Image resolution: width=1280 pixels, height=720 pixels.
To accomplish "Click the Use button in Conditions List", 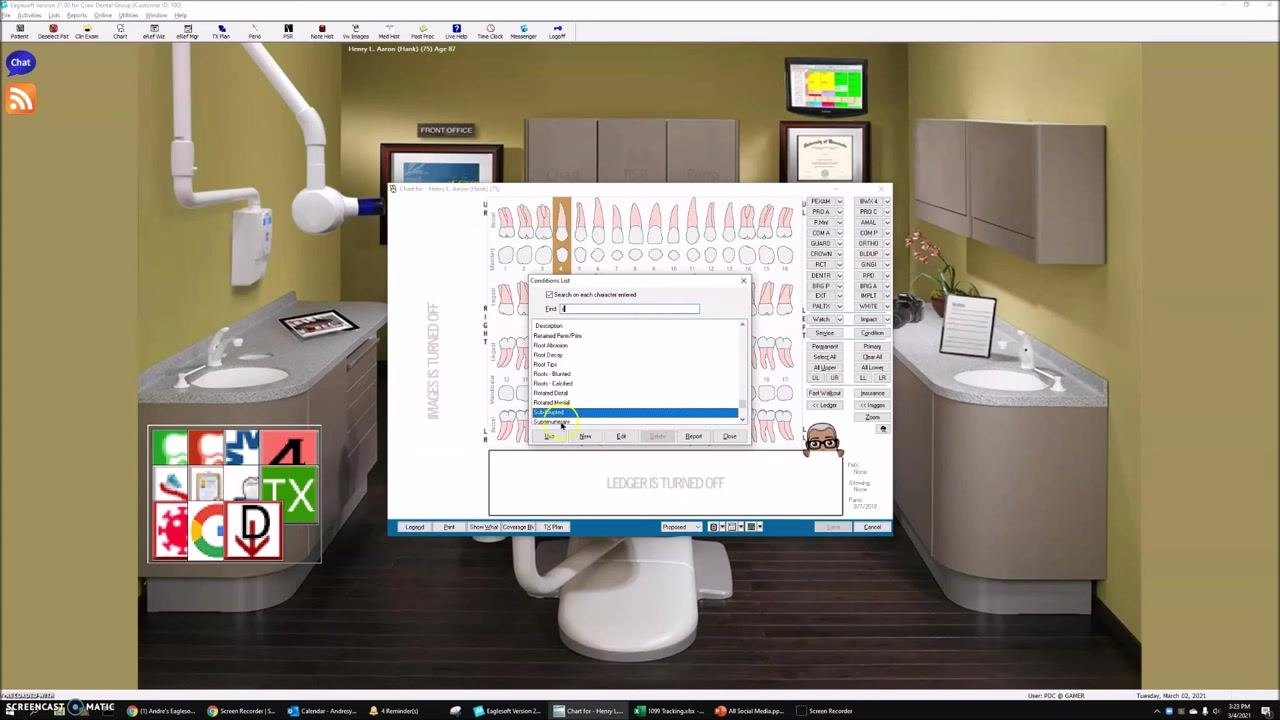I will (x=549, y=437).
